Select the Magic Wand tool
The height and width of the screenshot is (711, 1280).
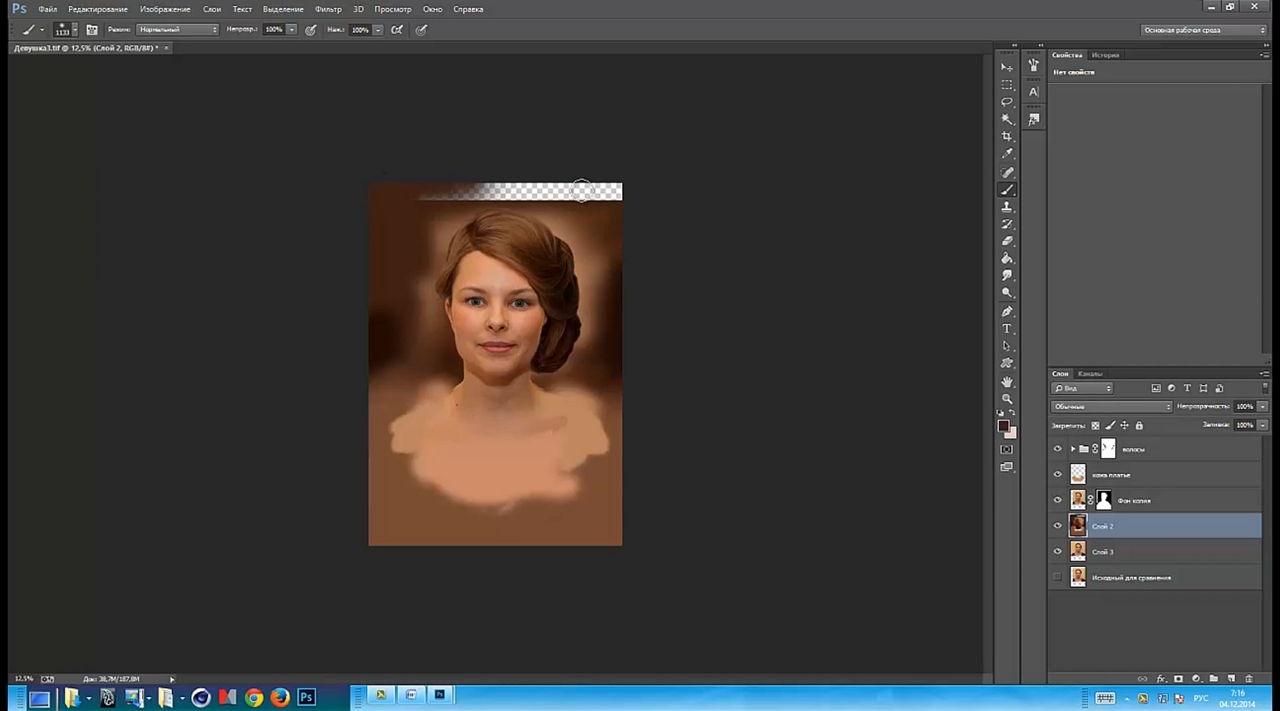1007,119
